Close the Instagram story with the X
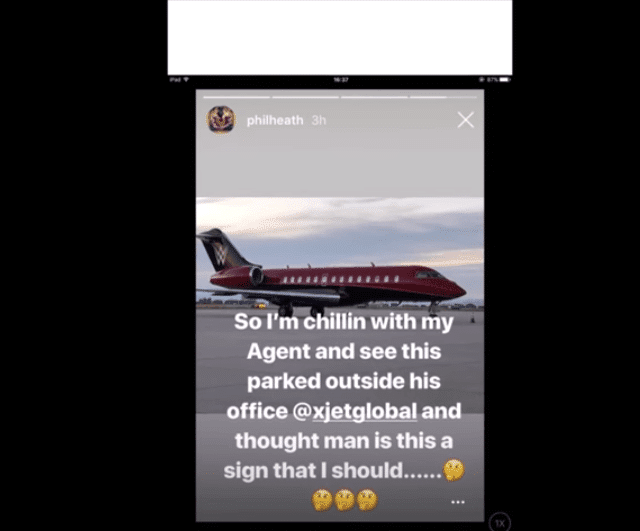Viewport: 640px width, 531px height. 466,120
